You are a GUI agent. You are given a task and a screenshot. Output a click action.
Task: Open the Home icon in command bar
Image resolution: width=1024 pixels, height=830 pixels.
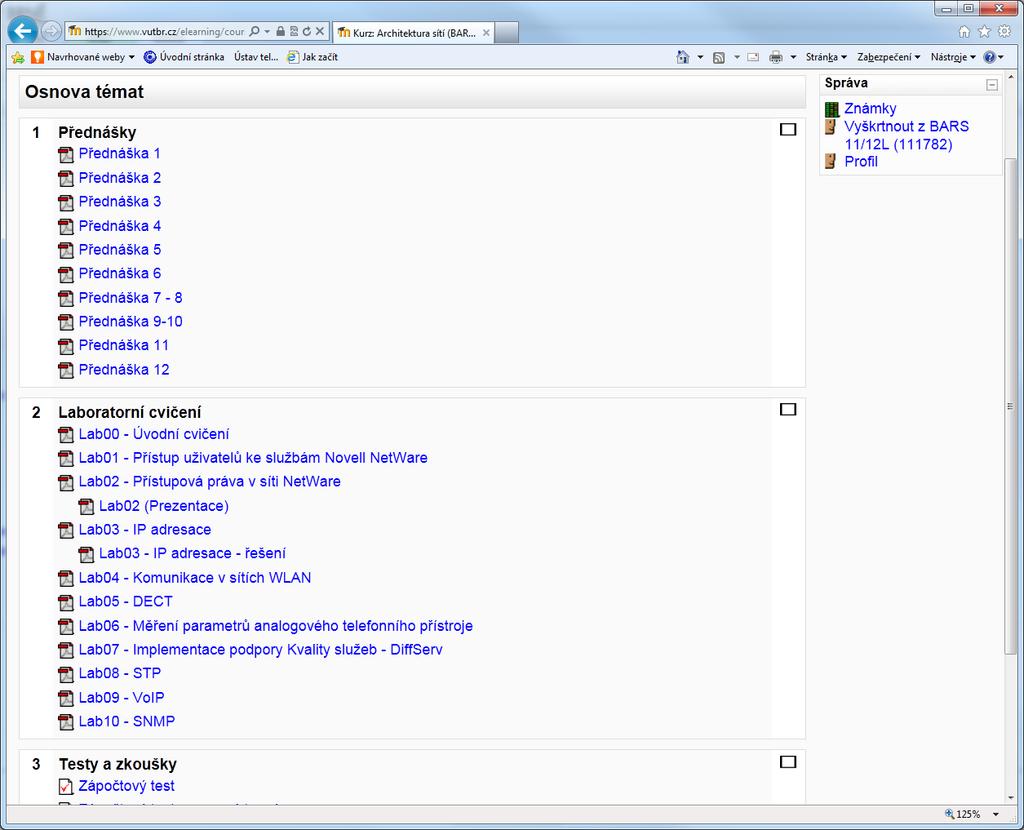[682, 57]
